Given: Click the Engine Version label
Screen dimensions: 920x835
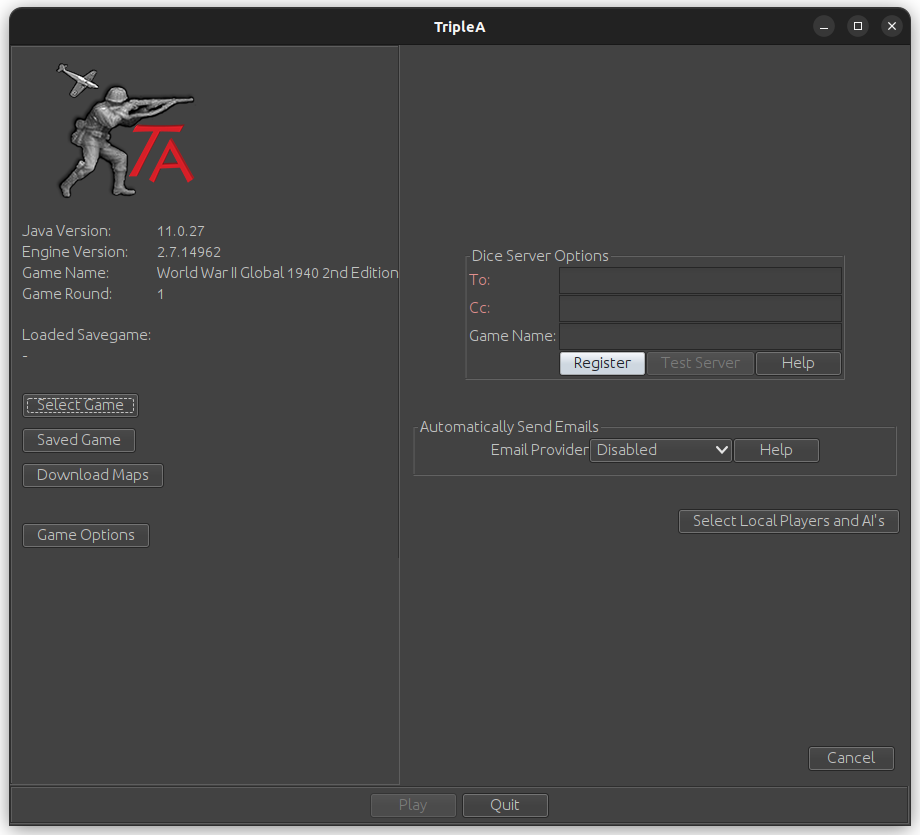Looking at the screenshot, I should pyautogui.click(x=75, y=252).
